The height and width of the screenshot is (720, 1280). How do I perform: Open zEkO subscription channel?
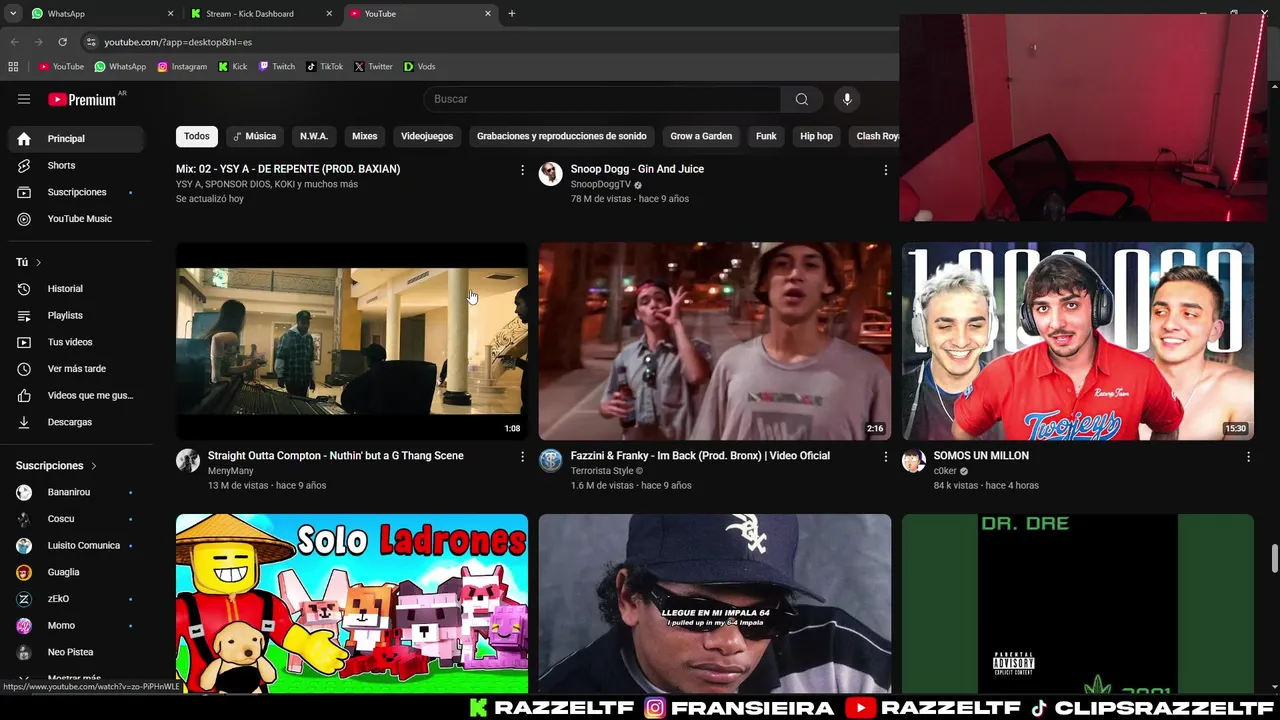(x=76, y=599)
